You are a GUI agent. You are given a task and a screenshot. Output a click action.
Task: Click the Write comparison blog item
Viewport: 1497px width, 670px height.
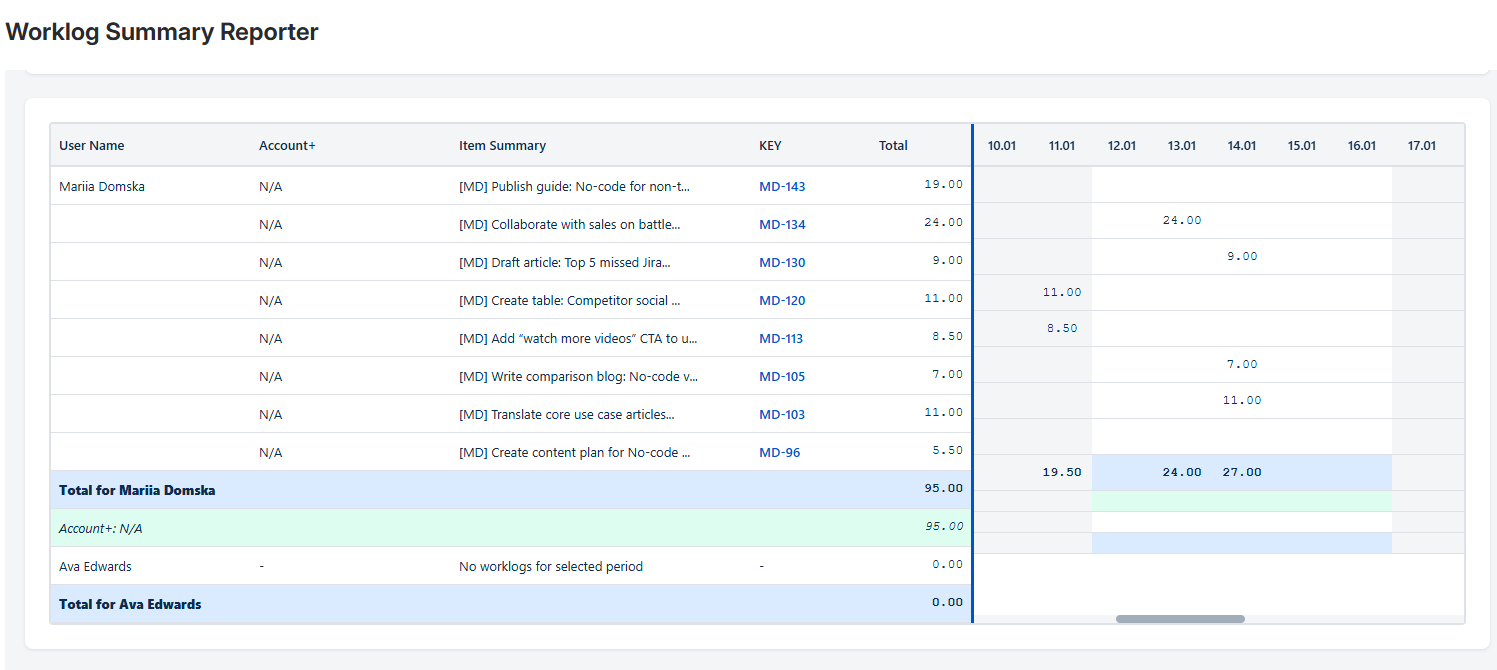pos(578,376)
